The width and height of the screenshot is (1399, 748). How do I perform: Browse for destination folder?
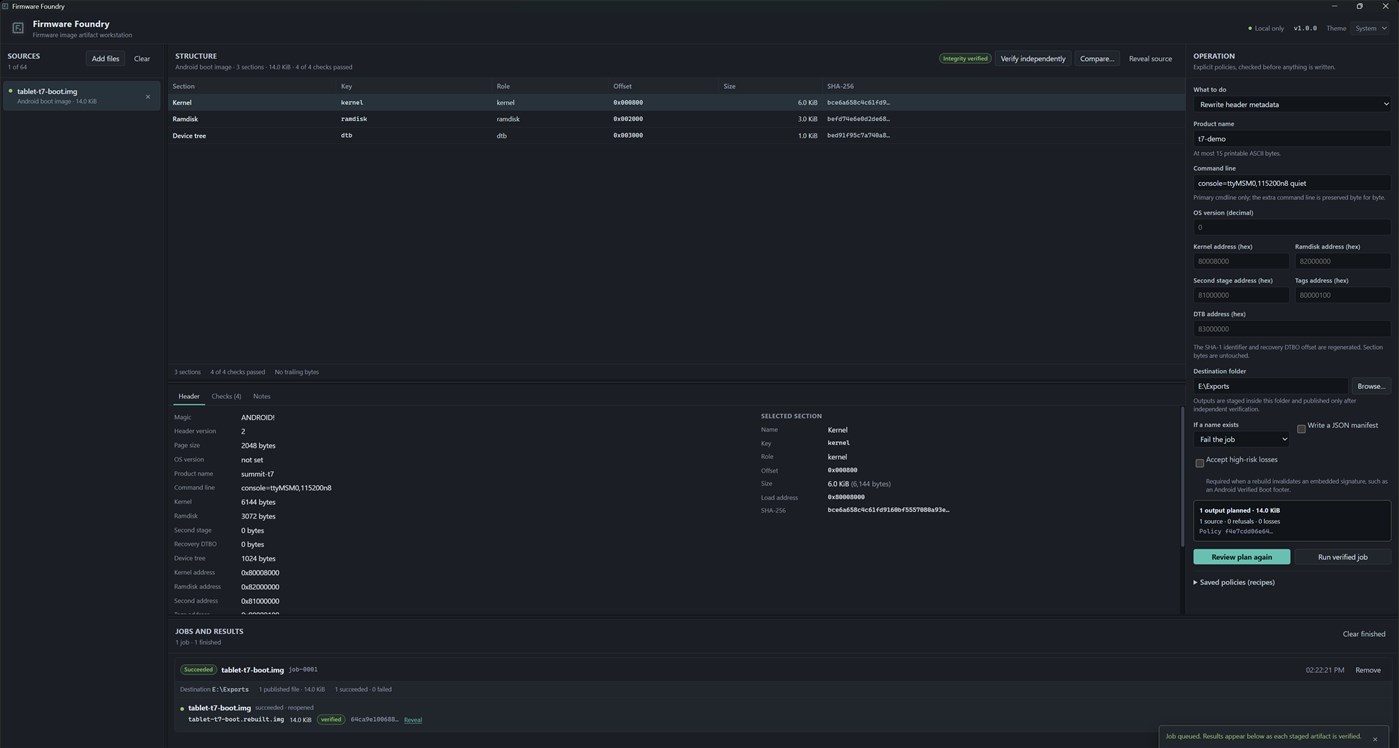[1371, 386]
